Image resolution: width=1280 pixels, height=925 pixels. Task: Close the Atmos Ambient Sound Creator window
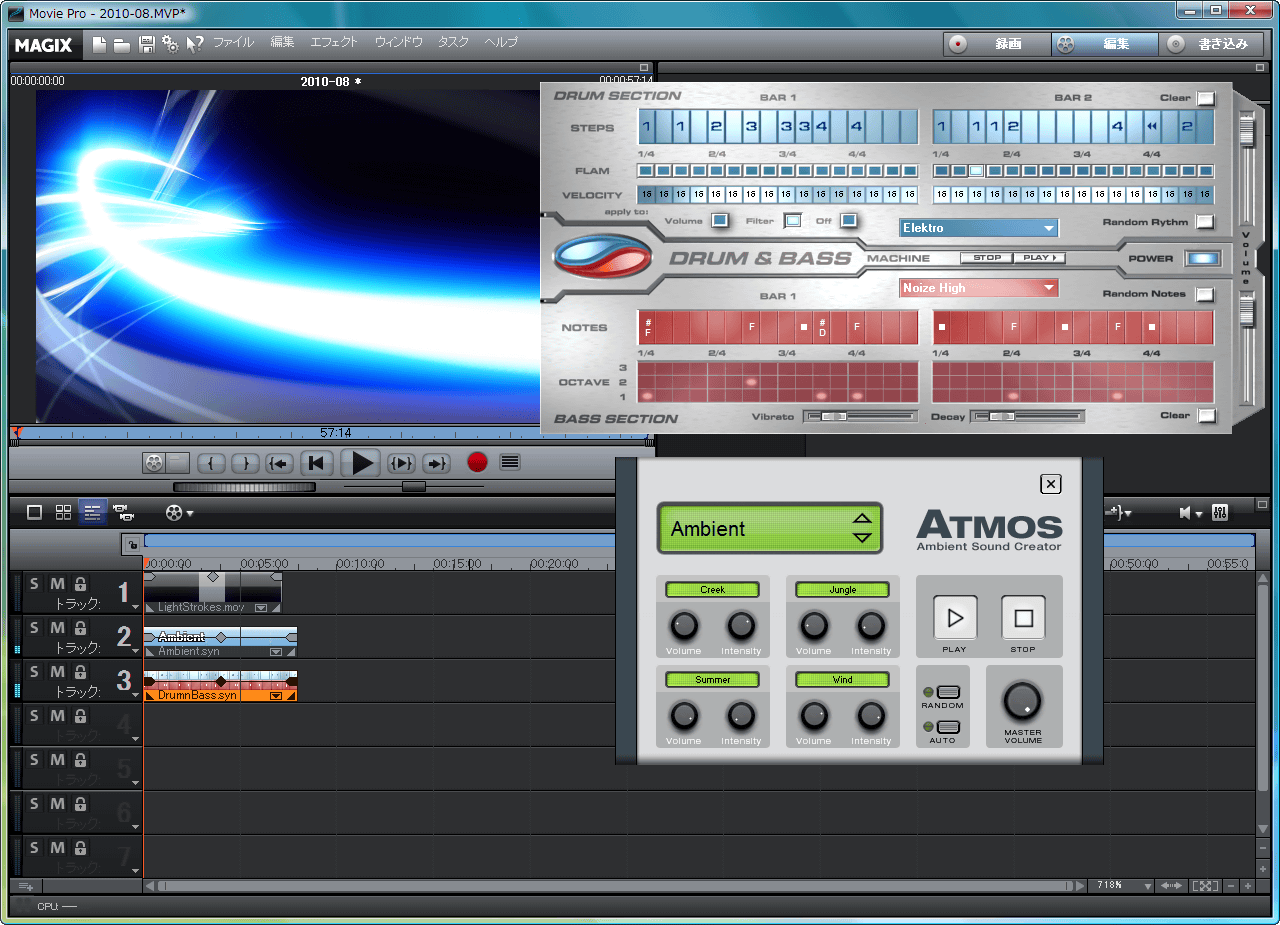tap(1050, 484)
